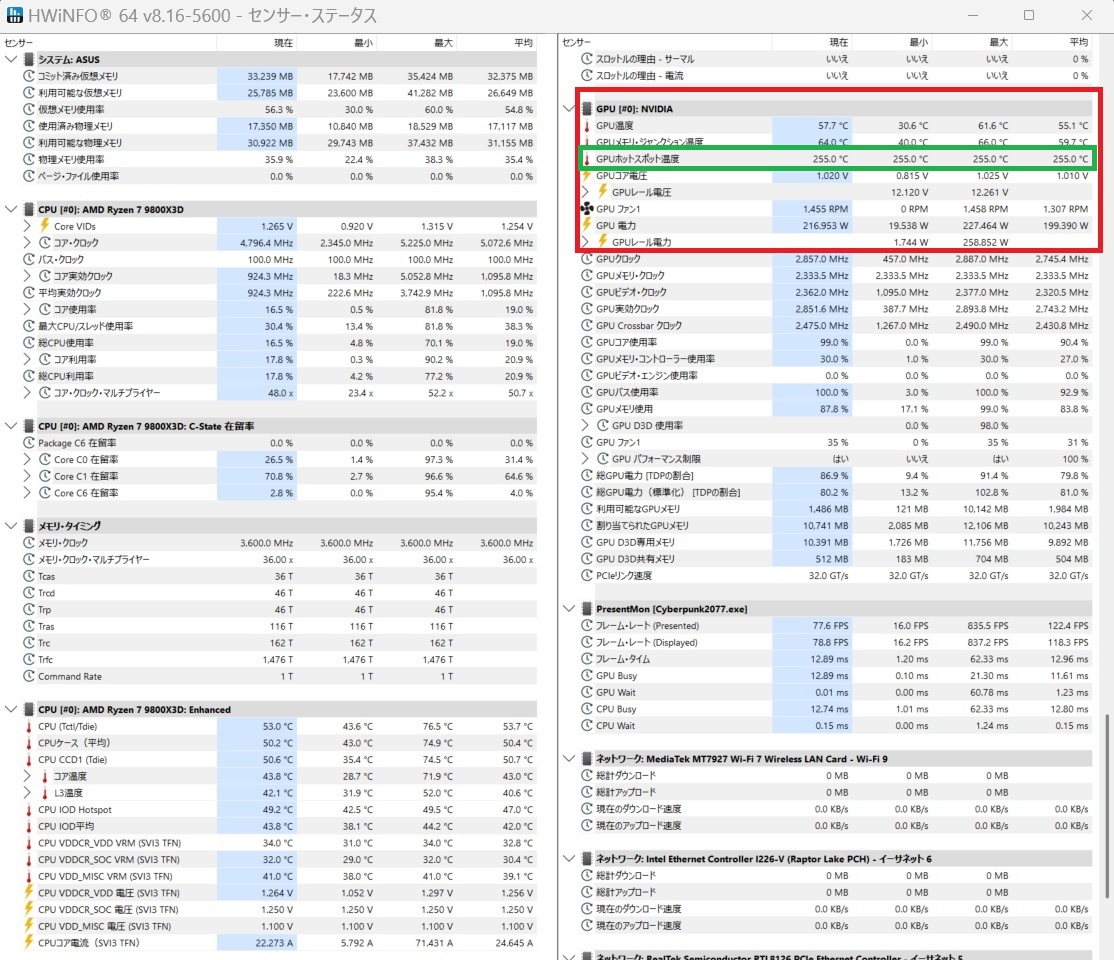
Task: Collapse the システム: ASUS sensor group
Action: point(11,59)
